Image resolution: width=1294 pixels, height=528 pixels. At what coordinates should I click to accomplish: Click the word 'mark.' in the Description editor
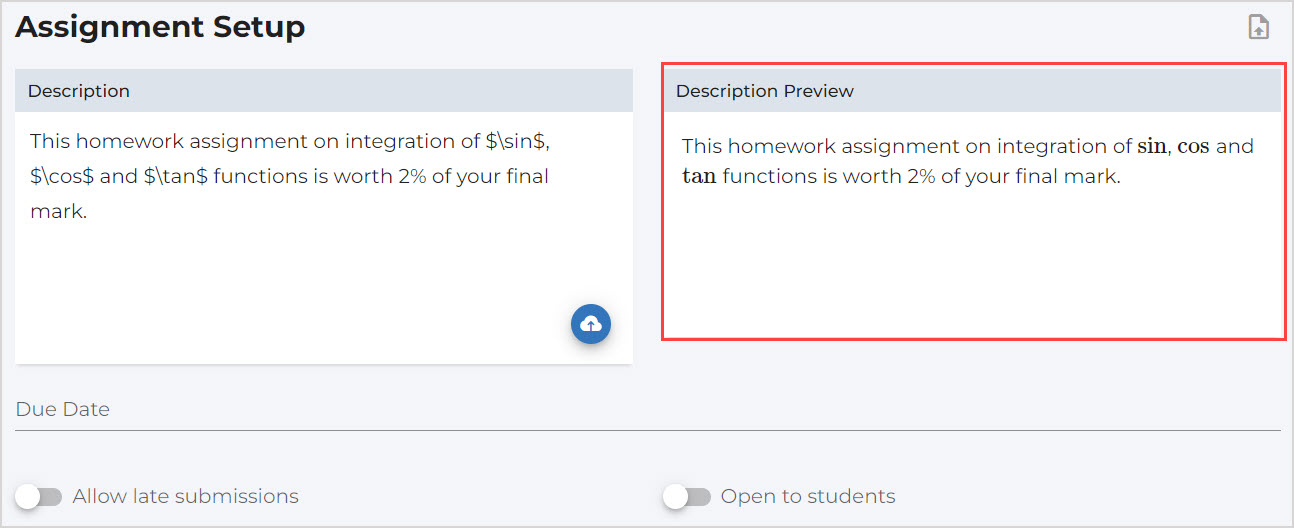58,212
